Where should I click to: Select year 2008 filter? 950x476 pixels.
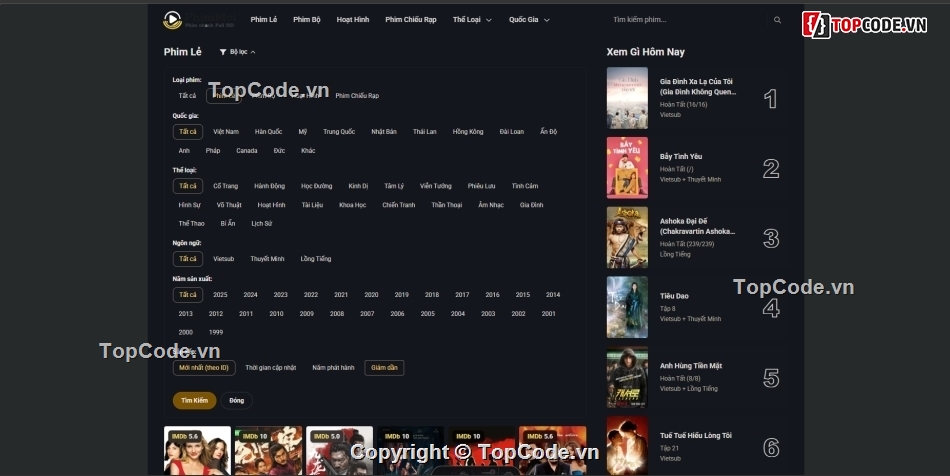(x=337, y=314)
